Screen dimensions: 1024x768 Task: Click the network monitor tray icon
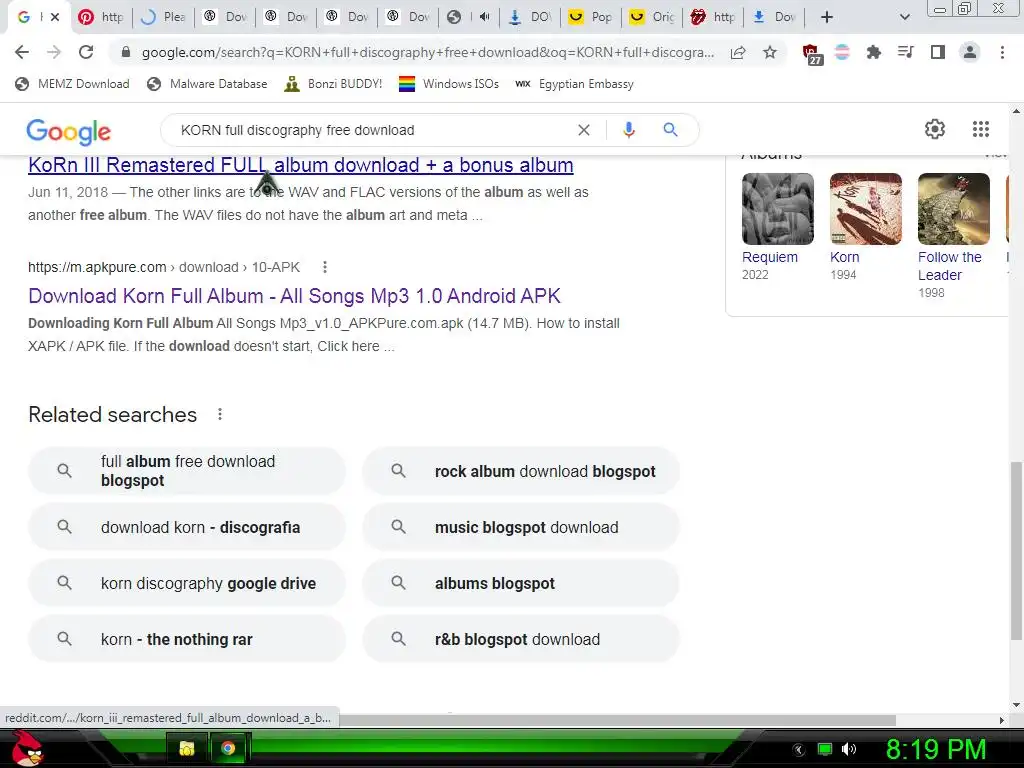825,749
